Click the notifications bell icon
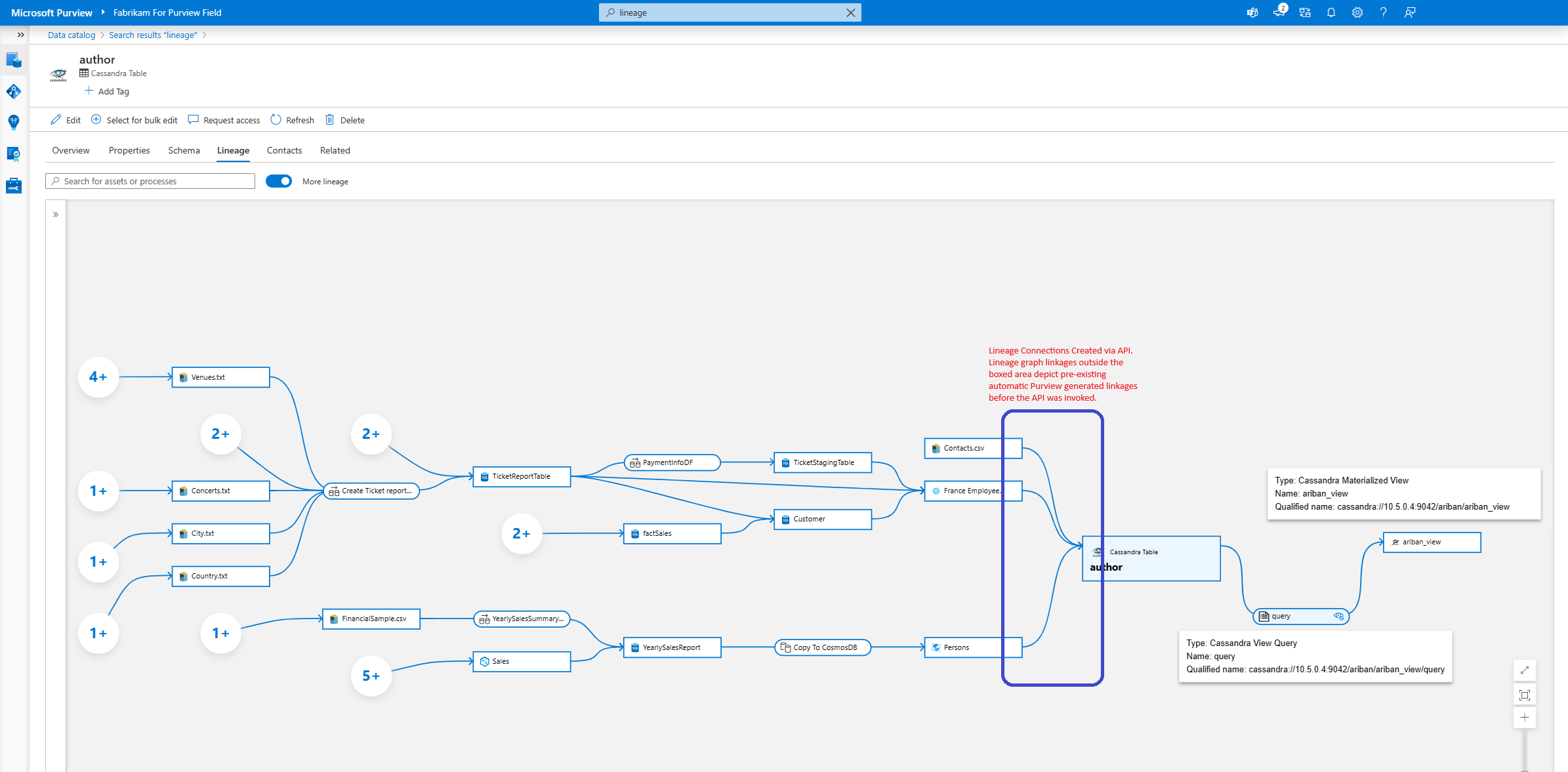 pyautogui.click(x=1331, y=12)
